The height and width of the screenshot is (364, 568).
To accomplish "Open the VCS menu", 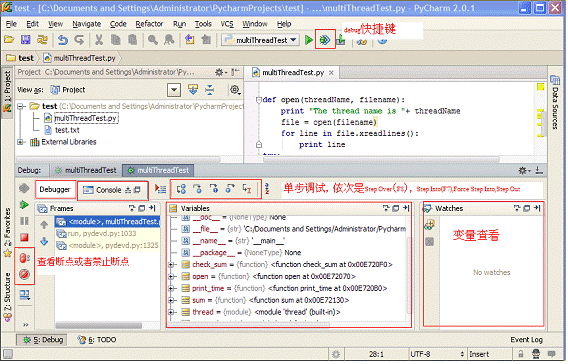I will (x=227, y=24).
